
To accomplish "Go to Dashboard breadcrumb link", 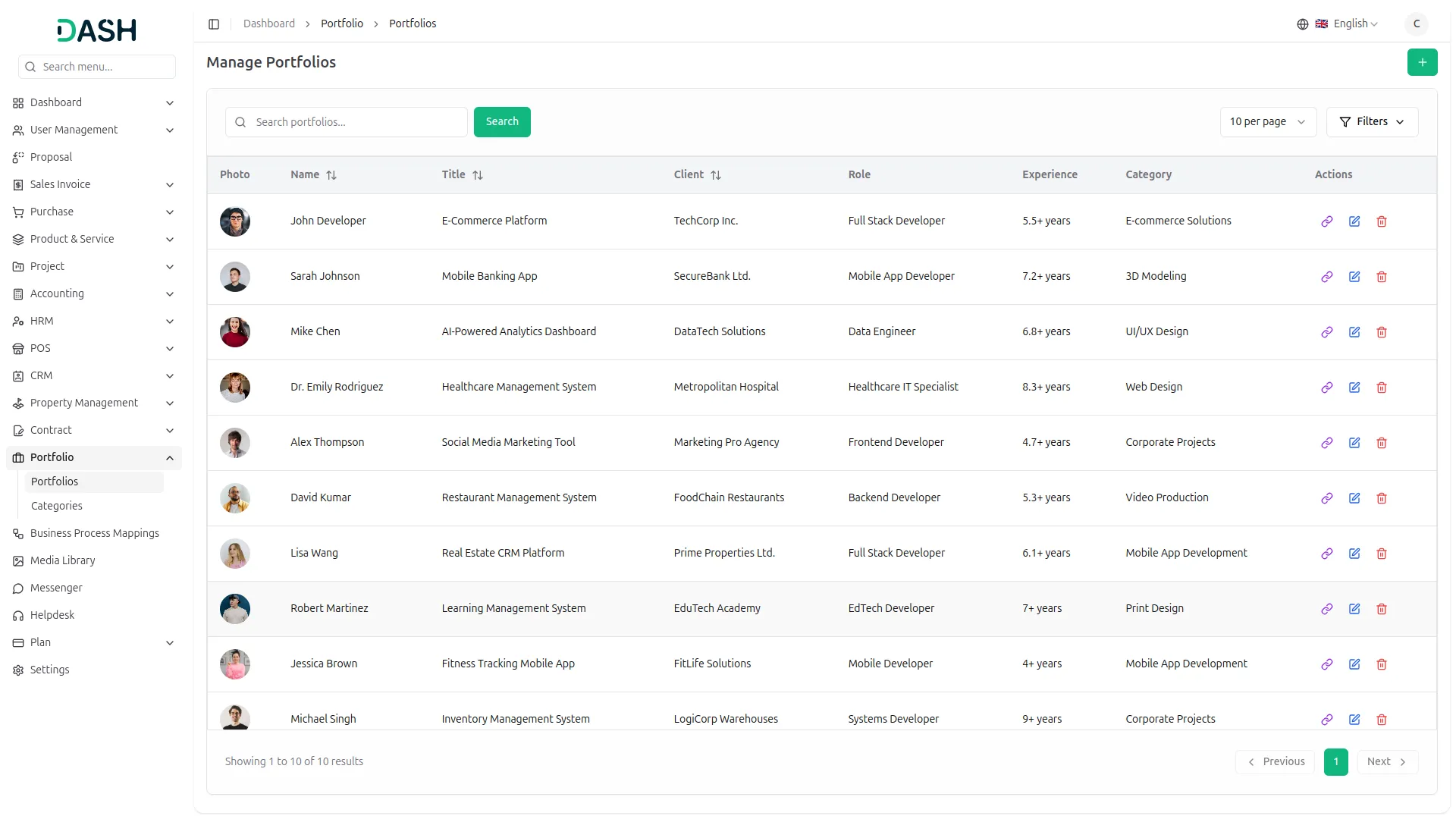I will click(268, 24).
